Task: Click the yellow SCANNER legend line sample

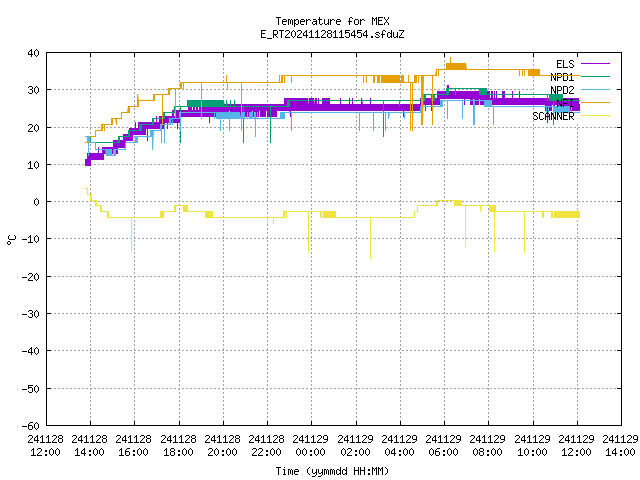Action: click(595, 116)
